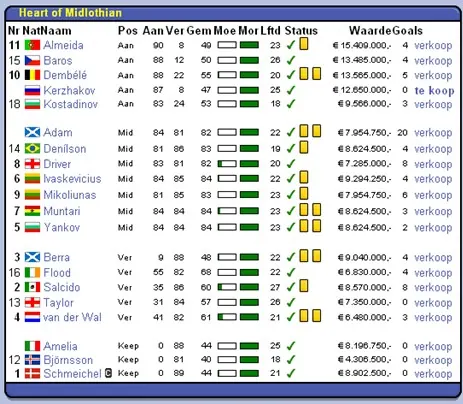This screenshot has width=463, height=404.
Task: Click the Goals column header
Action: (x=407, y=31)
